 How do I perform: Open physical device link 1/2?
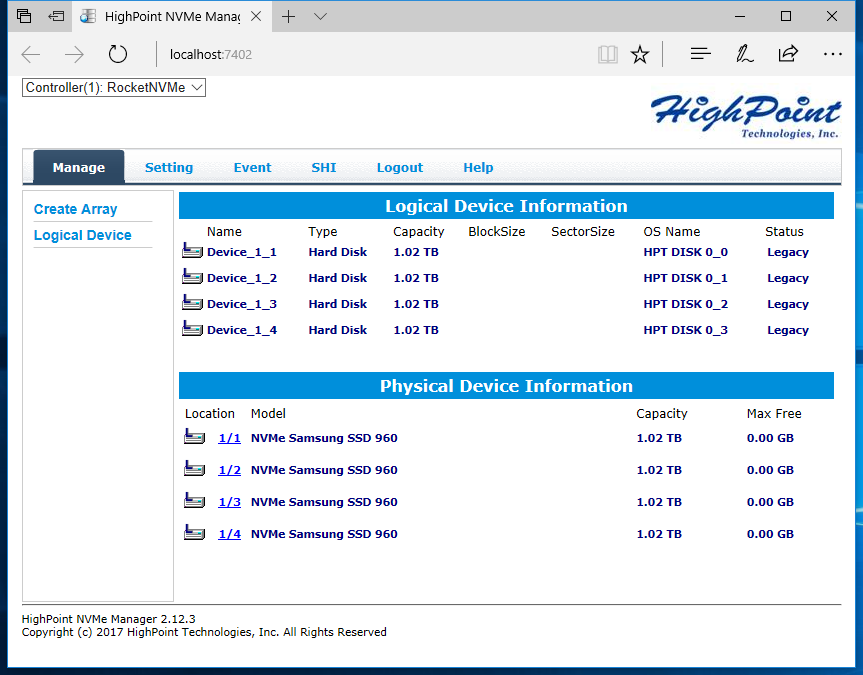tap(230, 470)
